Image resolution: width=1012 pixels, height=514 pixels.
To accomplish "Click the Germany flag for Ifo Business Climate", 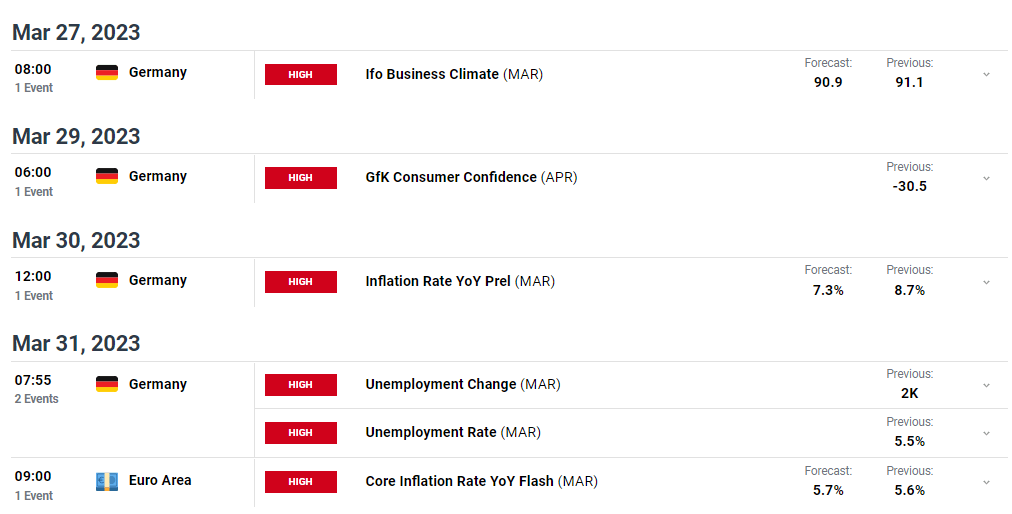I will coord(107,72).
